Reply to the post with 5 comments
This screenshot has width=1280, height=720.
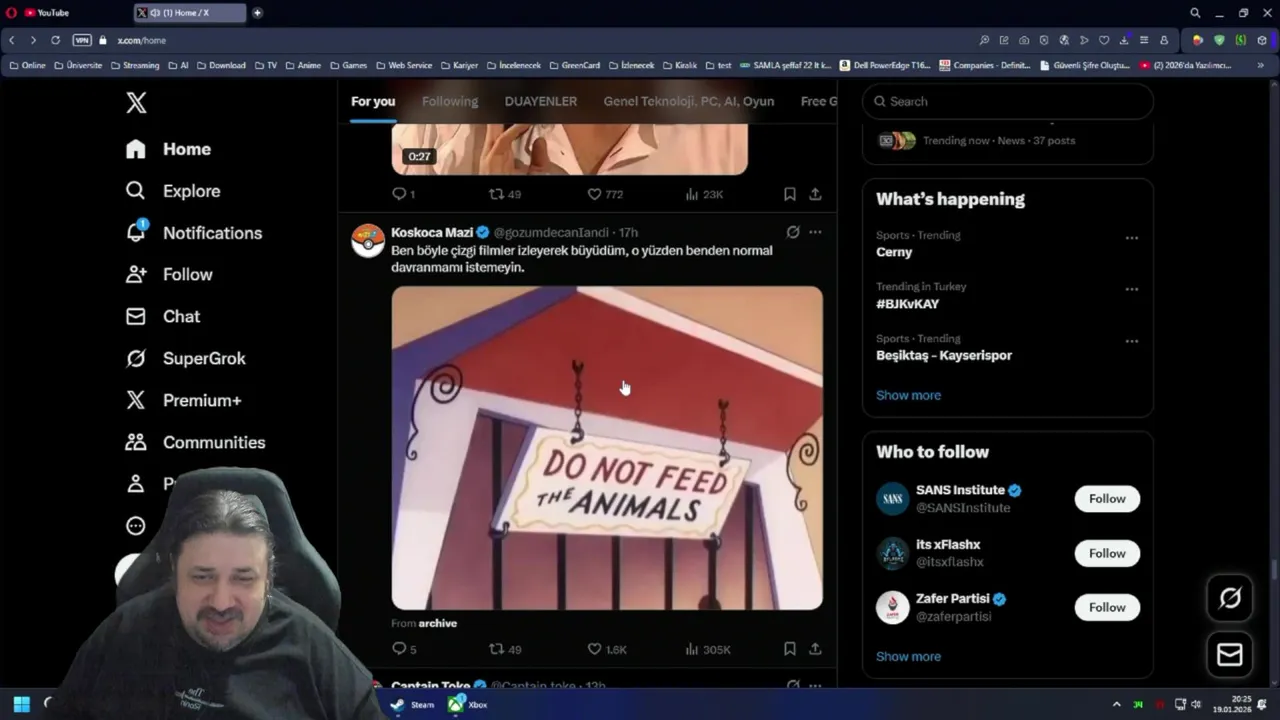[405, 649]
